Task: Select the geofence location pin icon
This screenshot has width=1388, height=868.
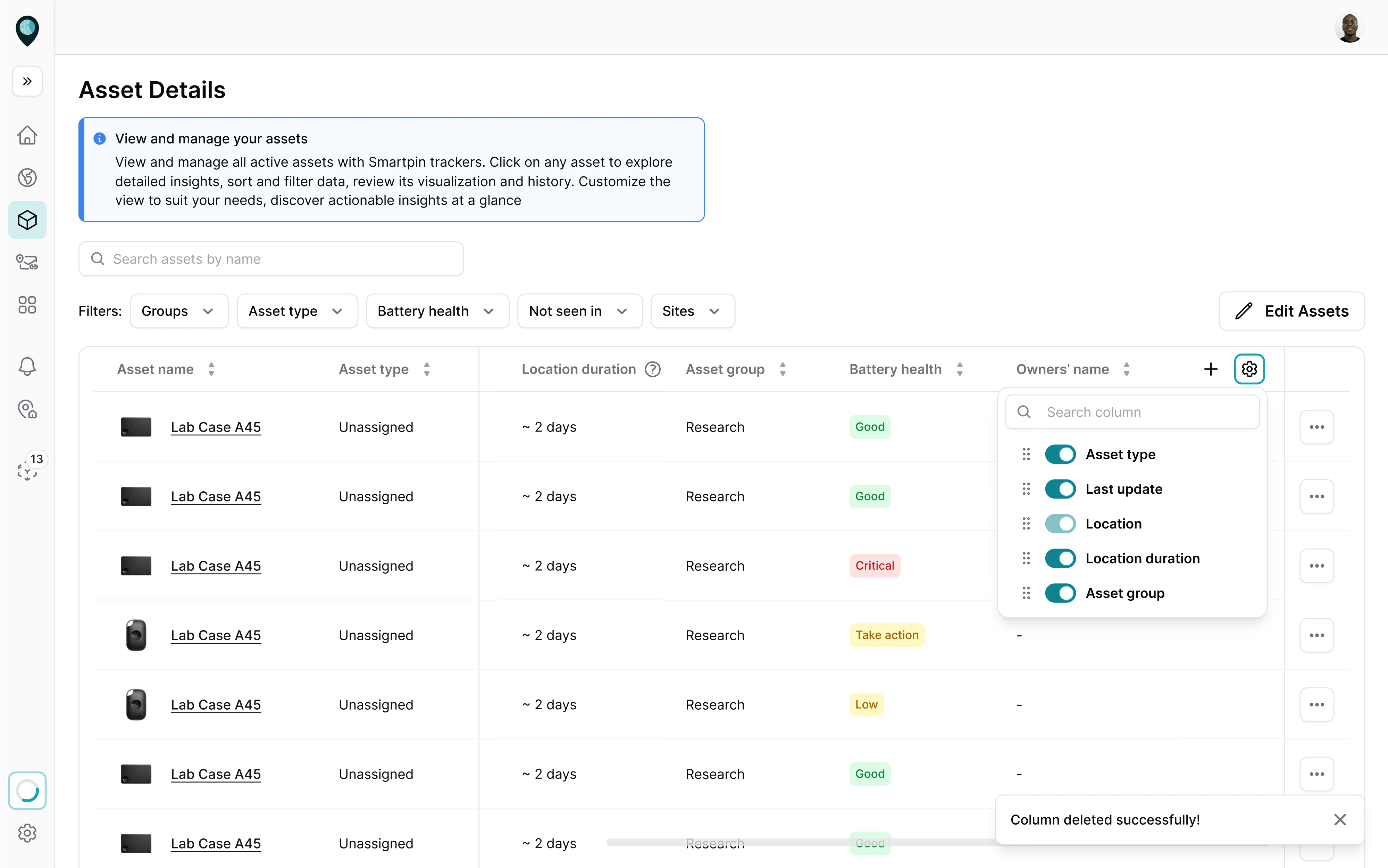Action: 27,409
